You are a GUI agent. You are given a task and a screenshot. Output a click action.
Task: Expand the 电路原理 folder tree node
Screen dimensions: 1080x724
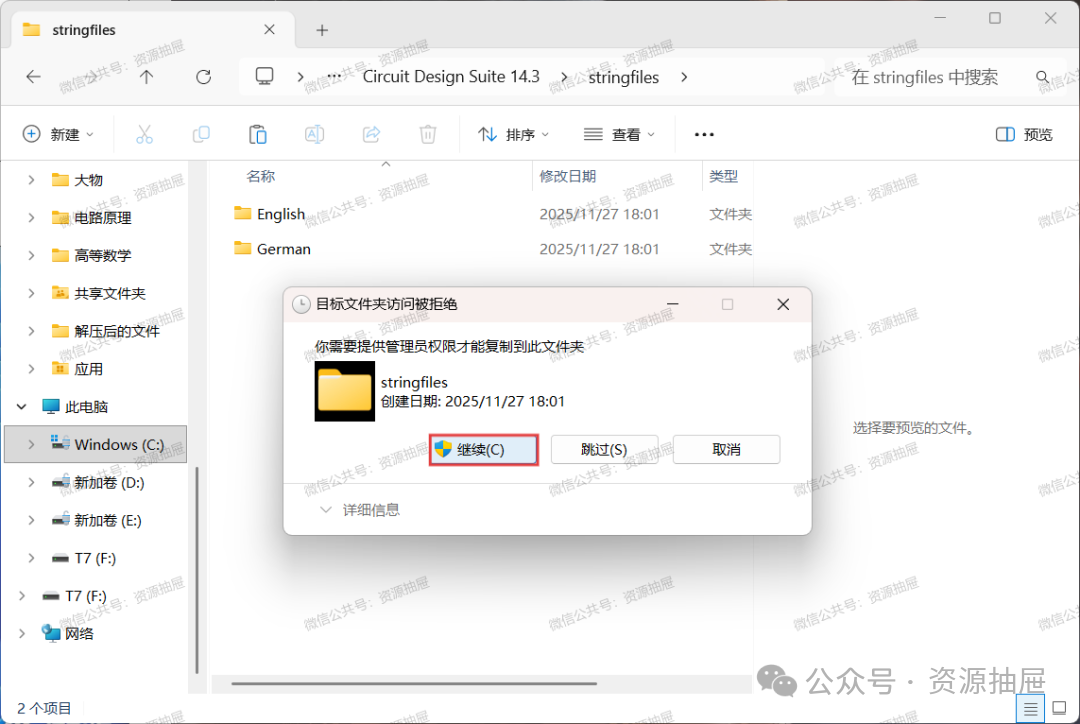(31, 218)
